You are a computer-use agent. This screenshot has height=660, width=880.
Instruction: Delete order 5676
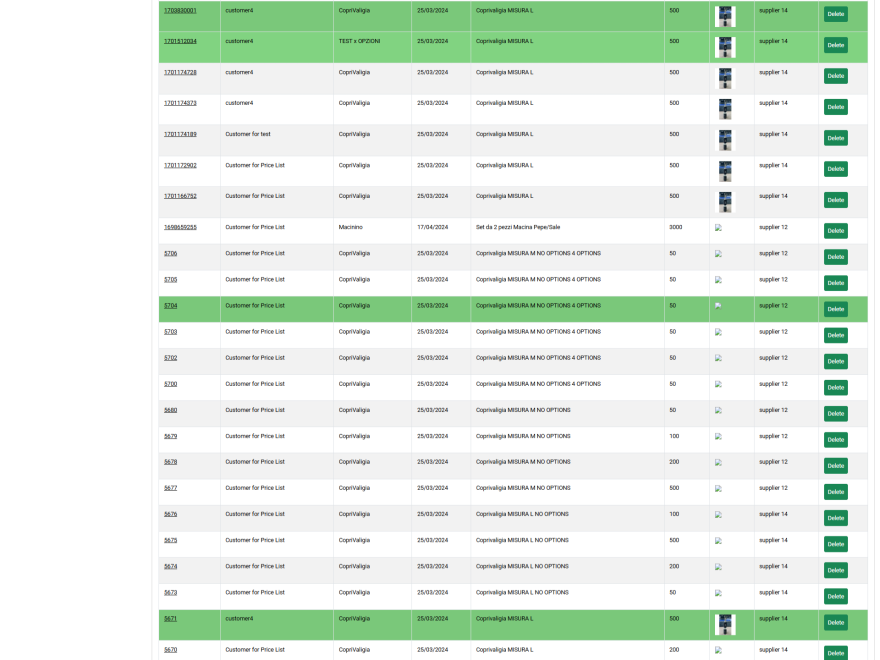[835, 518]
